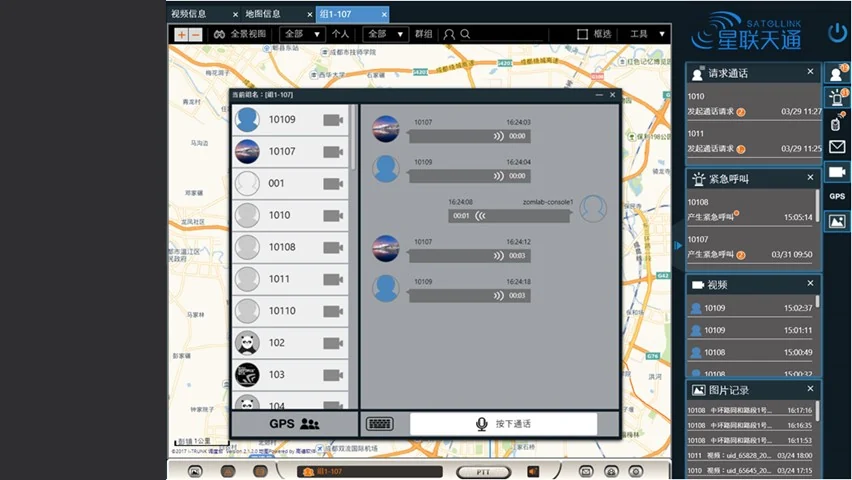Open the picture records sidebar icon
Viewport: 852px width, 480px height.
(x=837, y=221)
